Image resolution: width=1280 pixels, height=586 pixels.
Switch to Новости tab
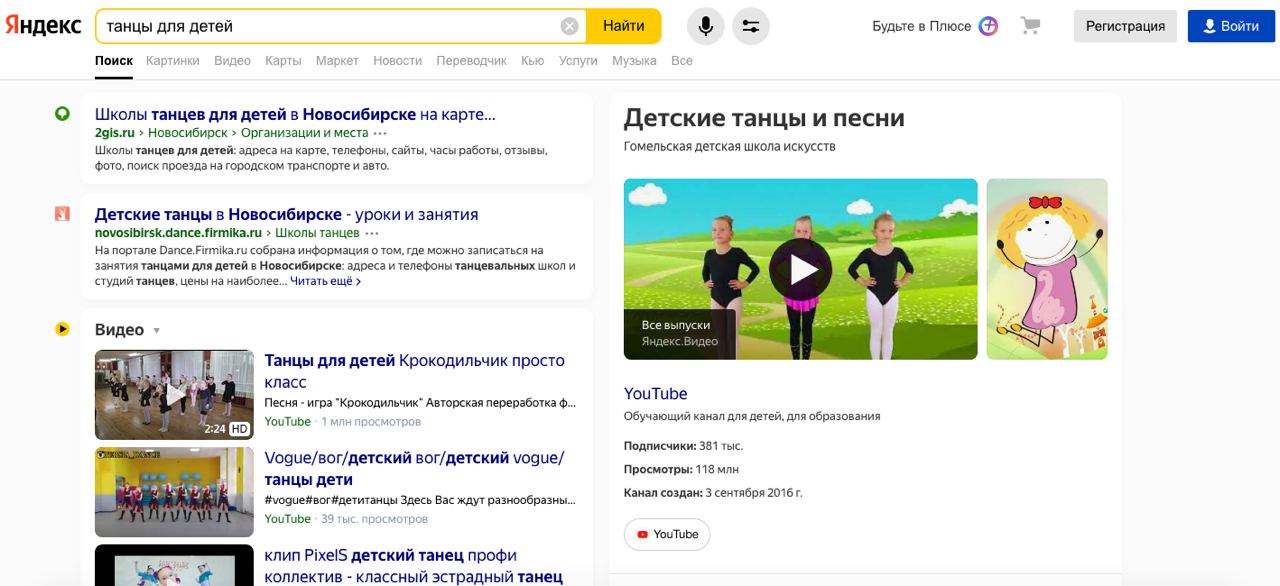coord(398,60)
